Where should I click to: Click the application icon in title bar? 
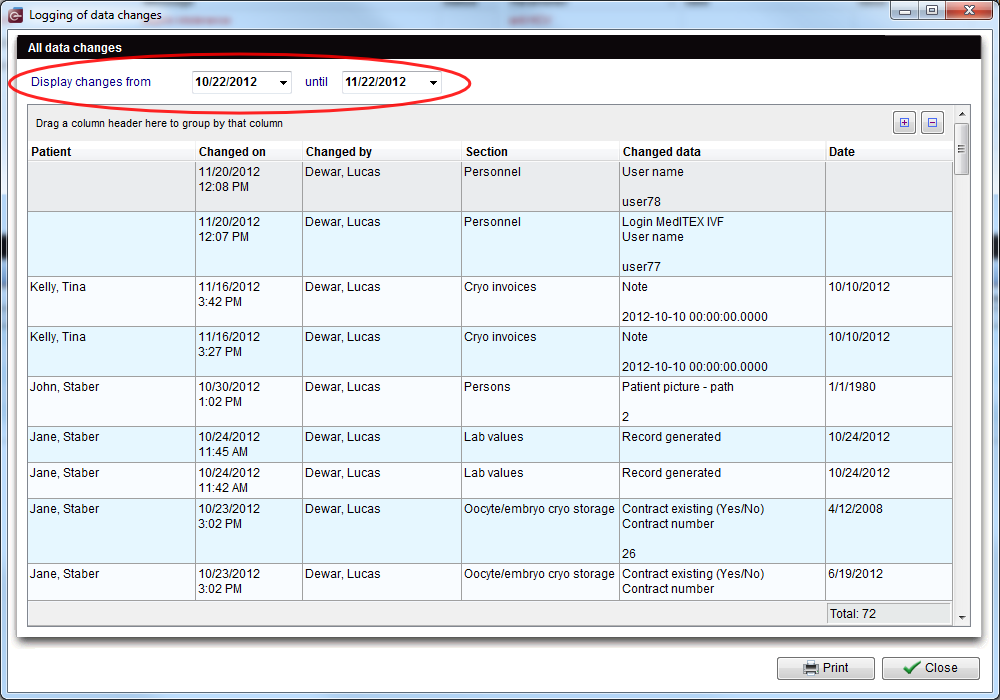tap(16, 15)
